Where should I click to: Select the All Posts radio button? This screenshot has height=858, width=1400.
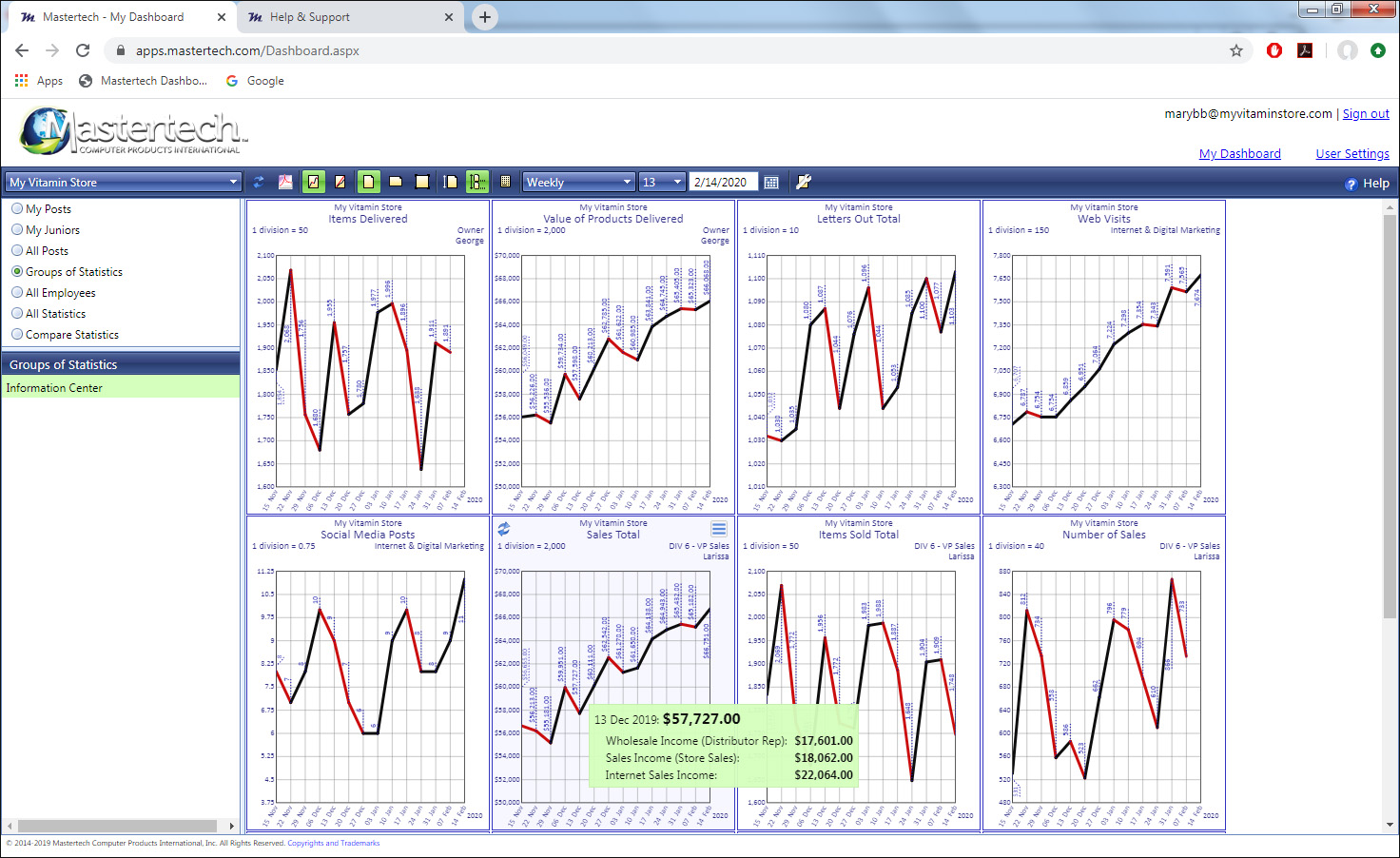coord(17,250)
